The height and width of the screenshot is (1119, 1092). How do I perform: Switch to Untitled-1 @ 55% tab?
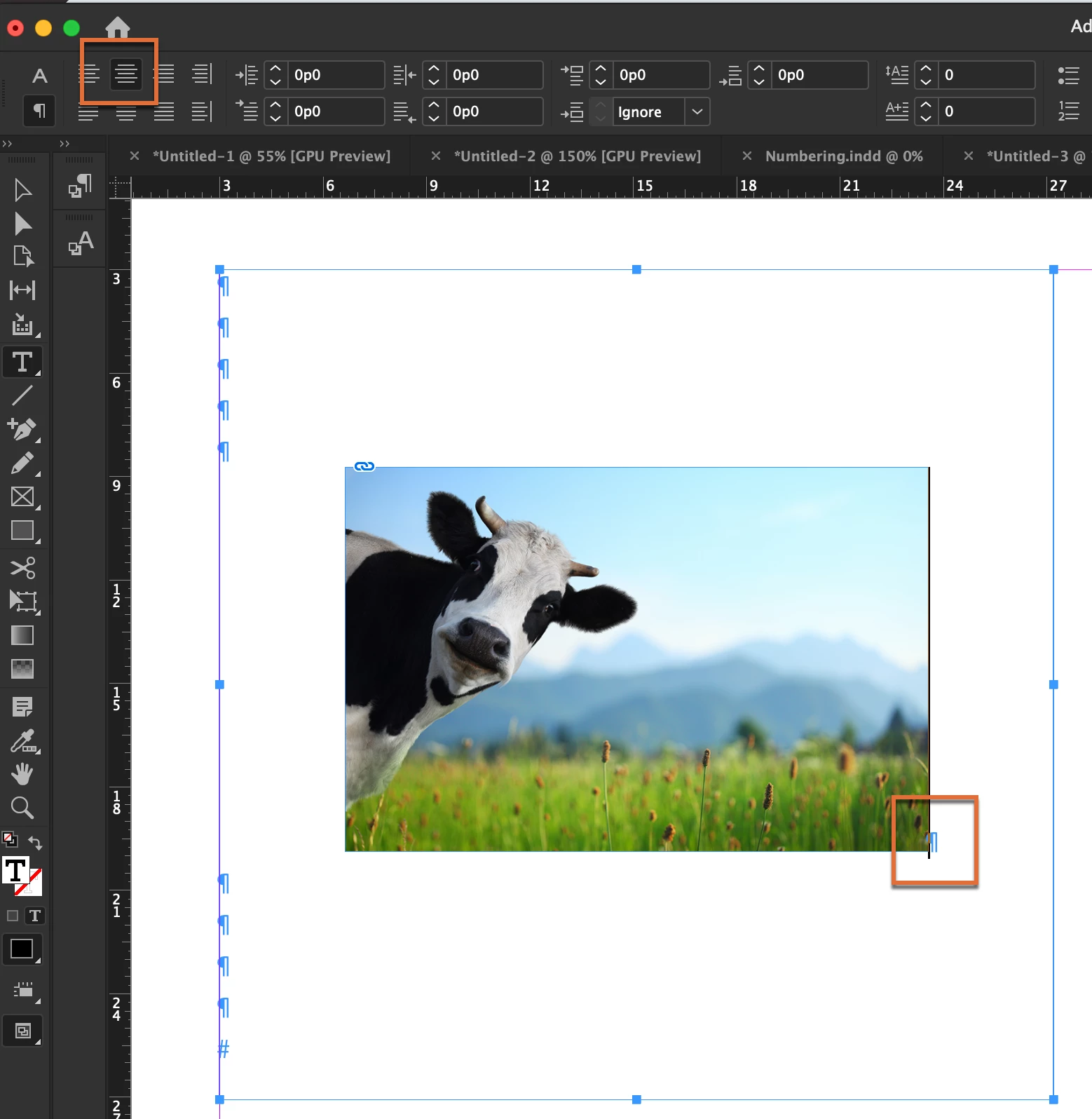click(x=271, y=156)
